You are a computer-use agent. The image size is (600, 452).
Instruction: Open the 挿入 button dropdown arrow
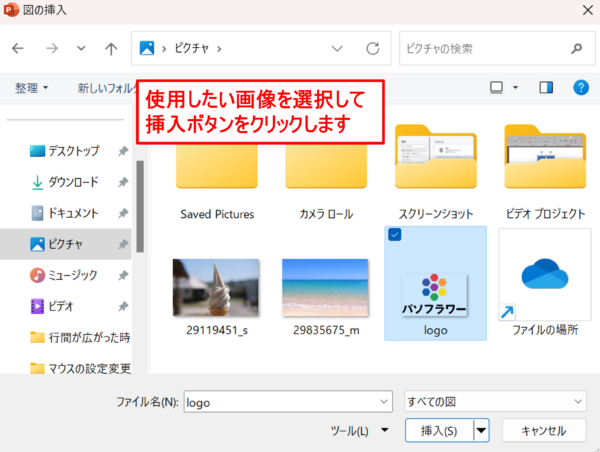click(482, 431)
